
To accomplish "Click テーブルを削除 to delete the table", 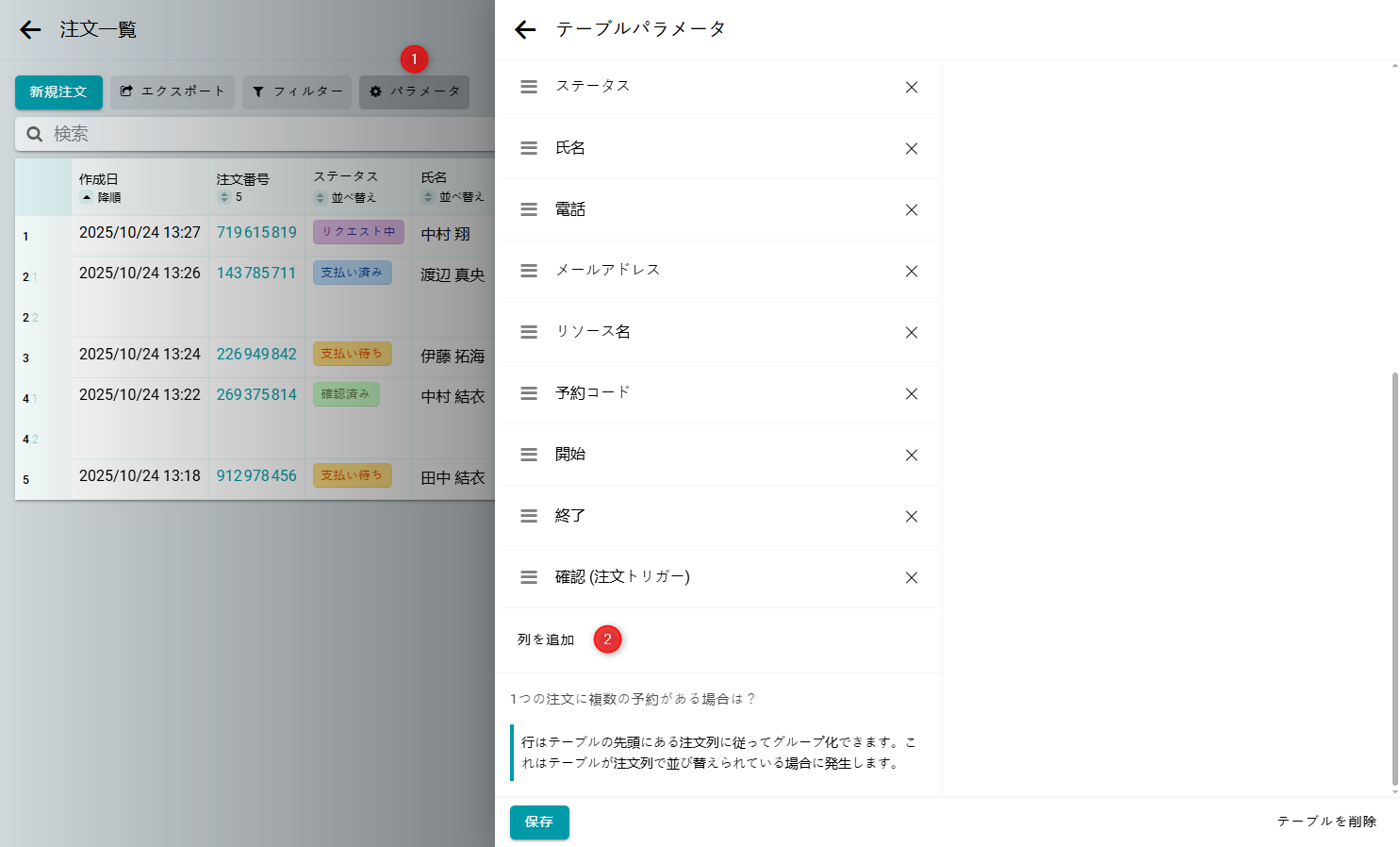I will (1326, 822).
